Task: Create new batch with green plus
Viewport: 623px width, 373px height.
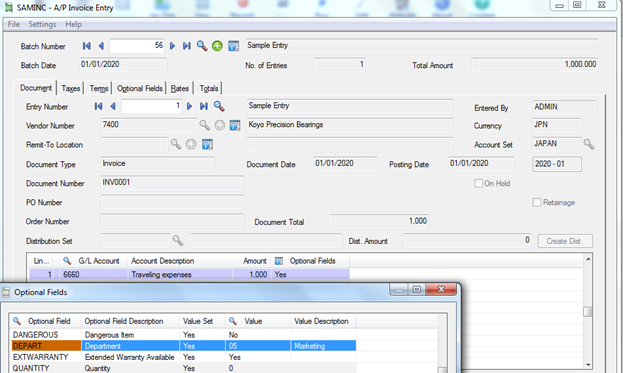Action: 217,46
